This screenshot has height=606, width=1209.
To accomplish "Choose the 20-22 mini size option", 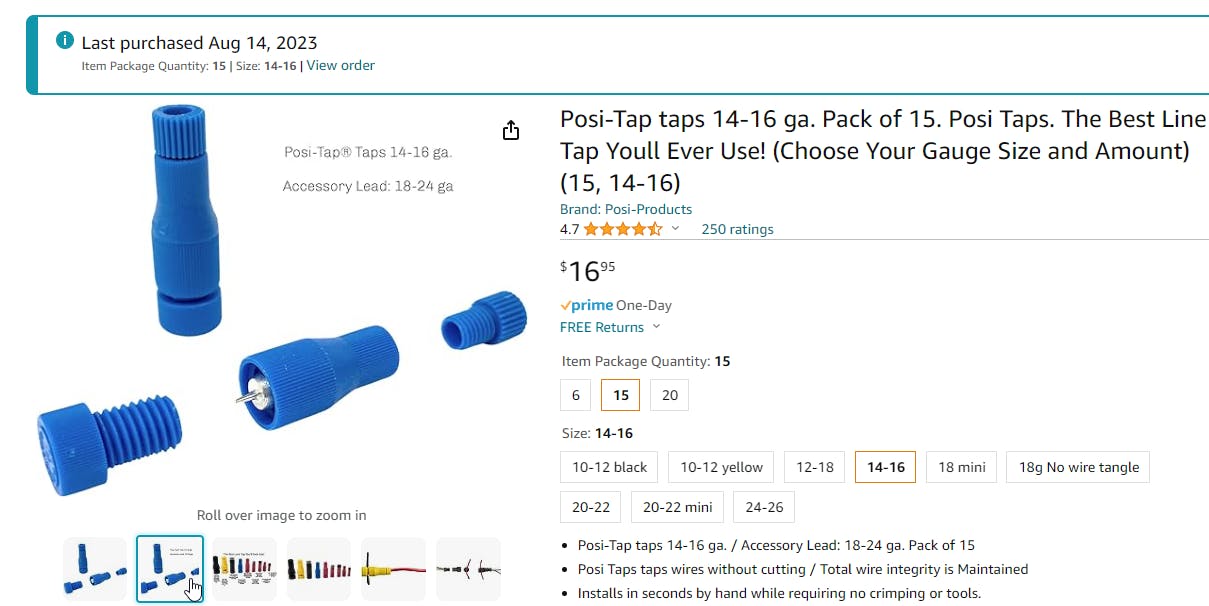I will point(676,507).
